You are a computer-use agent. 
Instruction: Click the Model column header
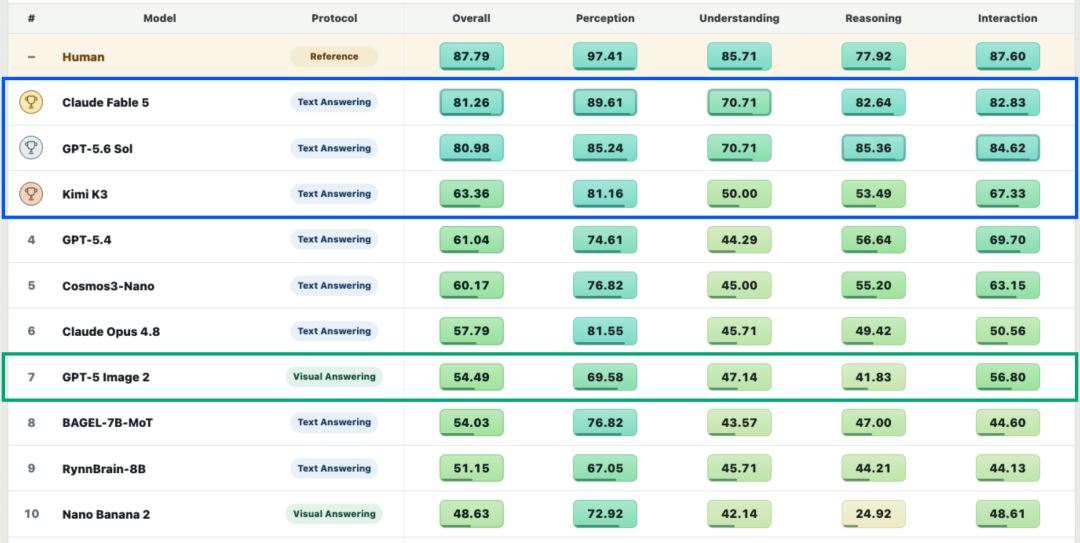point(160,19)
